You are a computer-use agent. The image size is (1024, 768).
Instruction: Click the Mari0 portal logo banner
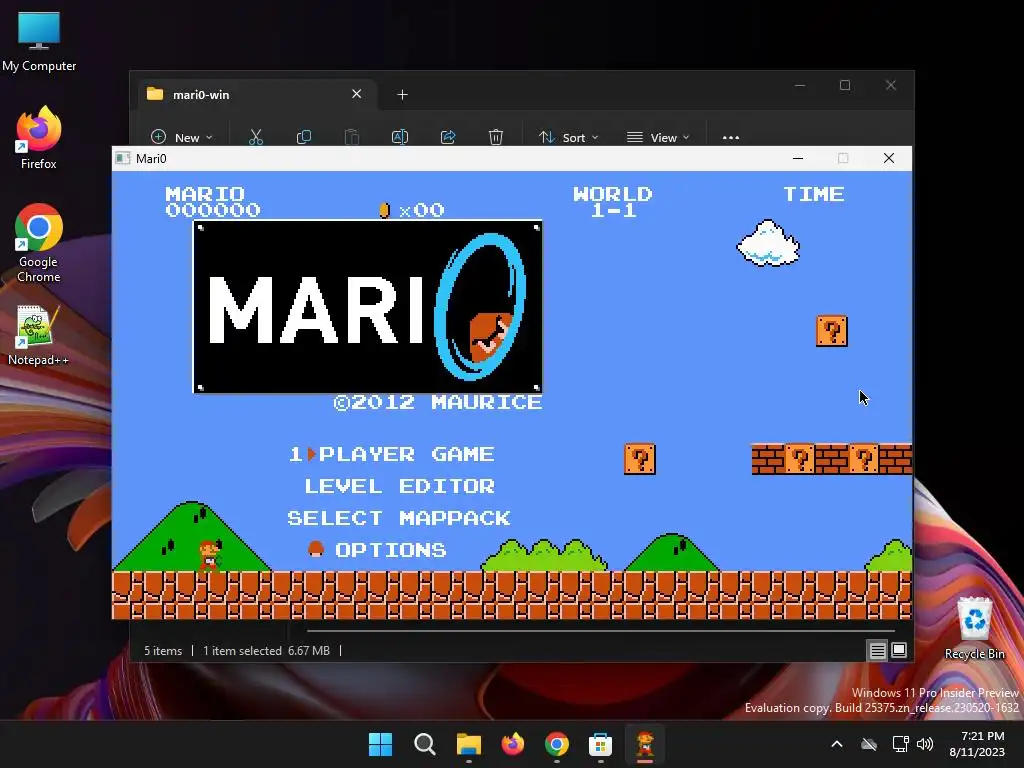coord(368,307)
